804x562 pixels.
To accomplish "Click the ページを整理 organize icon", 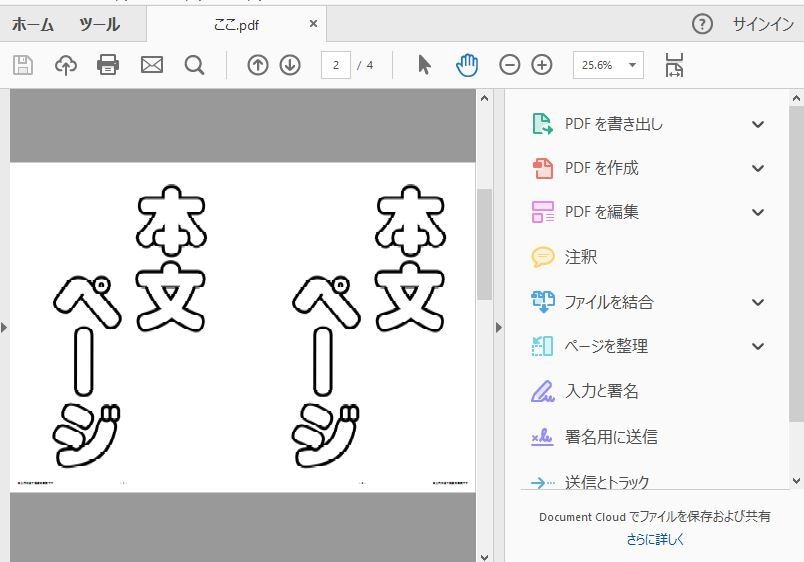I will tap(542, 346).
